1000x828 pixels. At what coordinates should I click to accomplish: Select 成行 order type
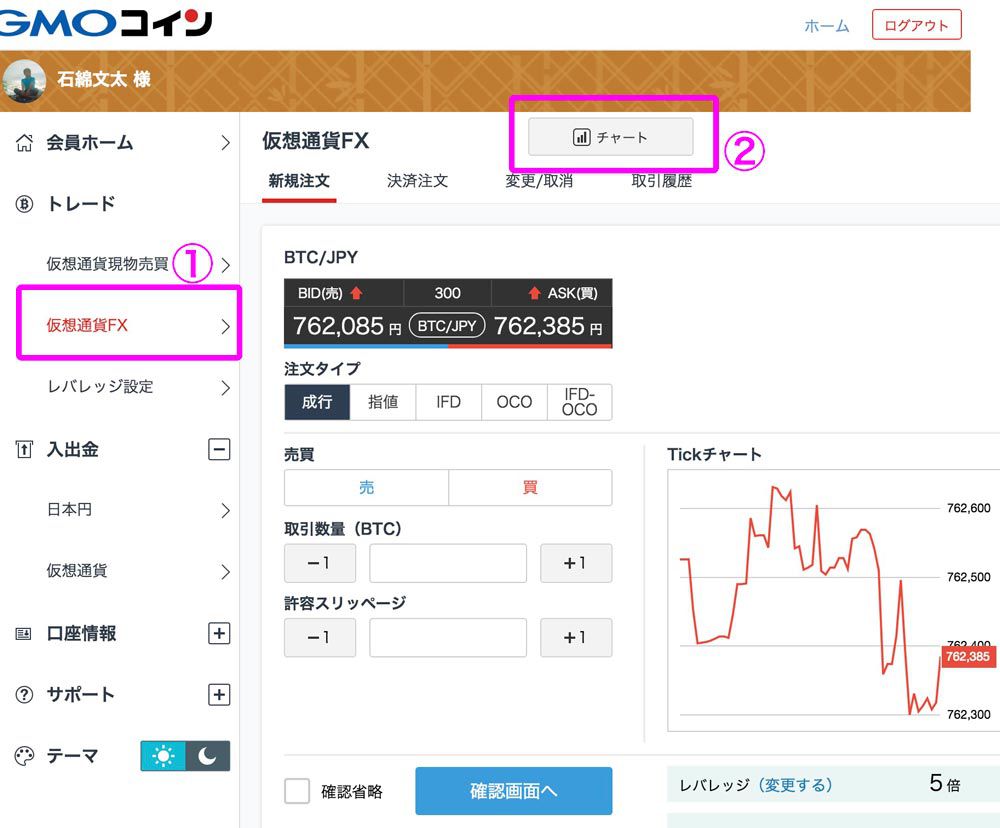[317, 402]
